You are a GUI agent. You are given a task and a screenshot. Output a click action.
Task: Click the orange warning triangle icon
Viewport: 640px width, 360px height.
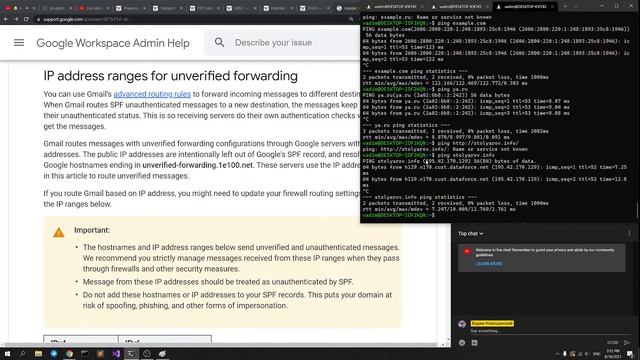click(59, 233)
